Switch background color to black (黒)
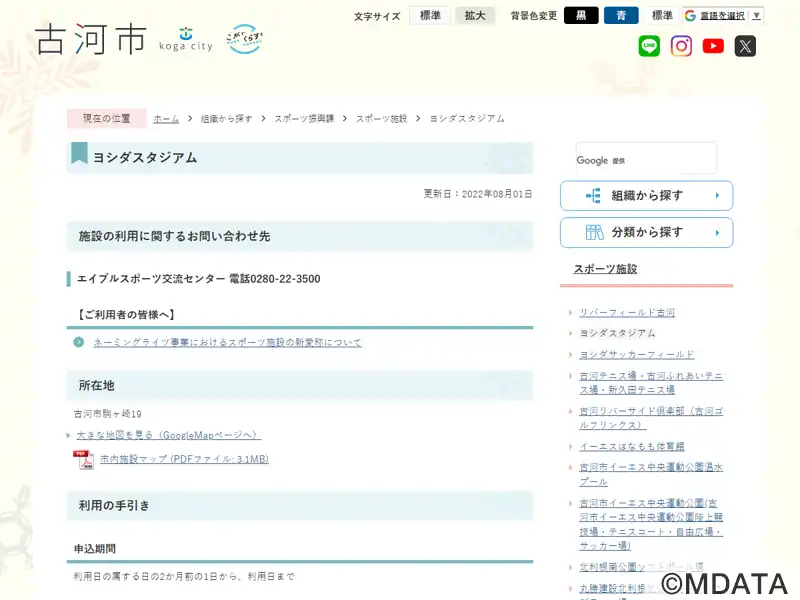800x600 pixels. click(581, 16)
